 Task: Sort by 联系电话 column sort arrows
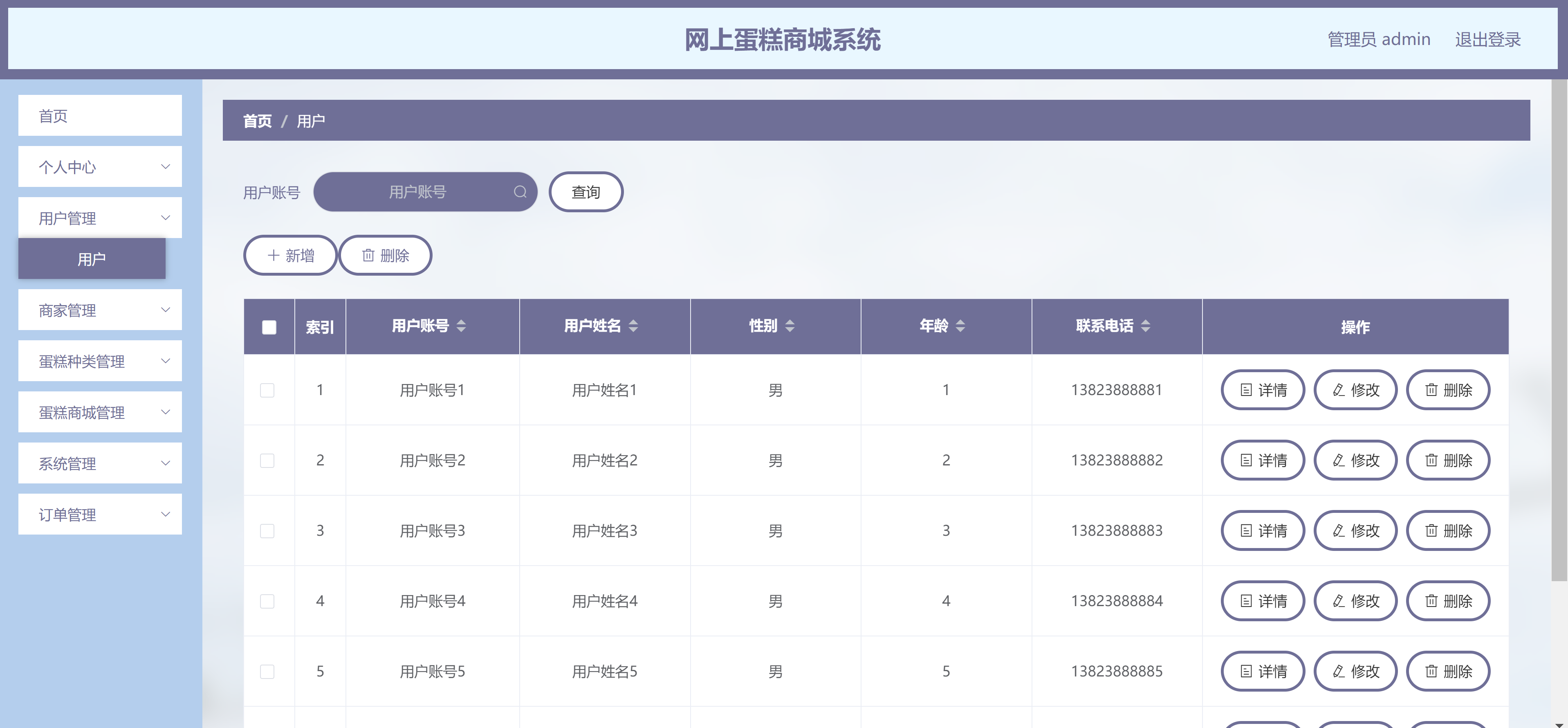pos(1145,326)
